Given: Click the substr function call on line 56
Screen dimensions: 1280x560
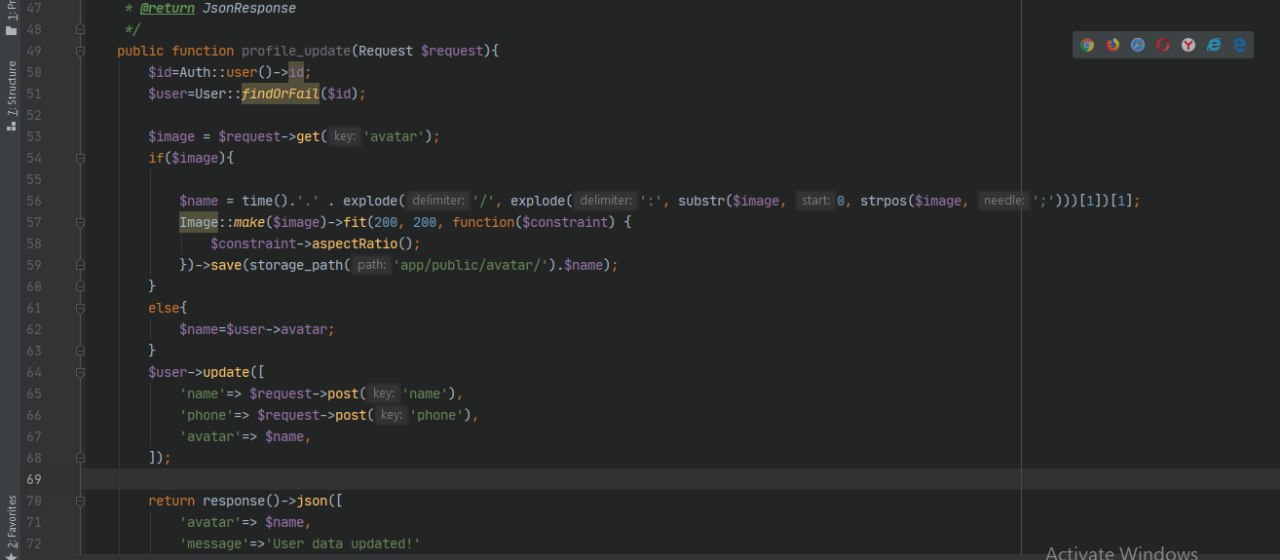Looking at the screenshot, I should click(x=701, y=201).
